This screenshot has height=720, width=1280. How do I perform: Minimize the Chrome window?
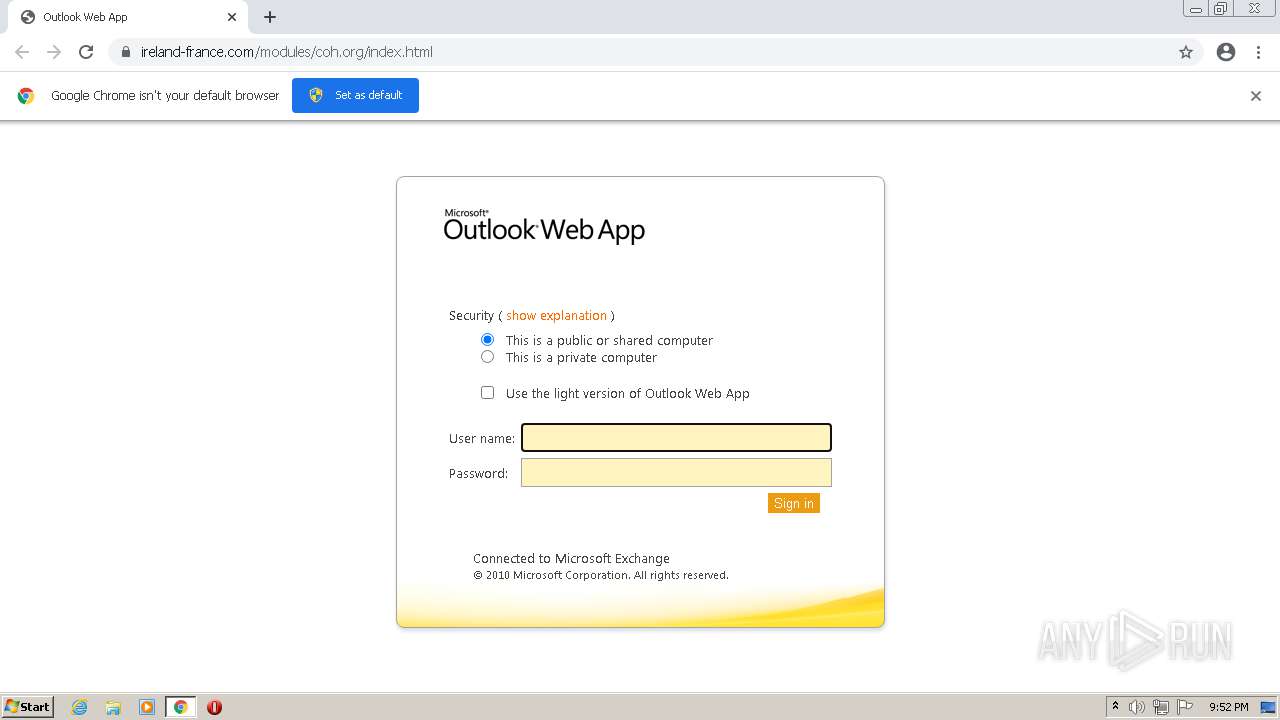(x=1196, y=9)
